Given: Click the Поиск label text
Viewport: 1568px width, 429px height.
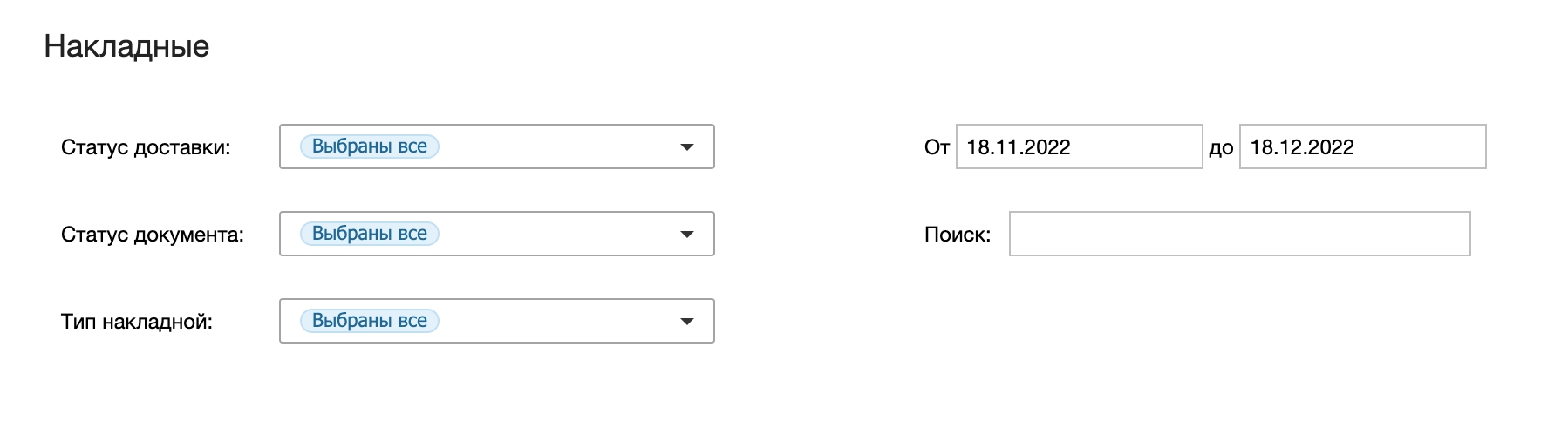Looking at the screenshot, I should tap(958, 235).
